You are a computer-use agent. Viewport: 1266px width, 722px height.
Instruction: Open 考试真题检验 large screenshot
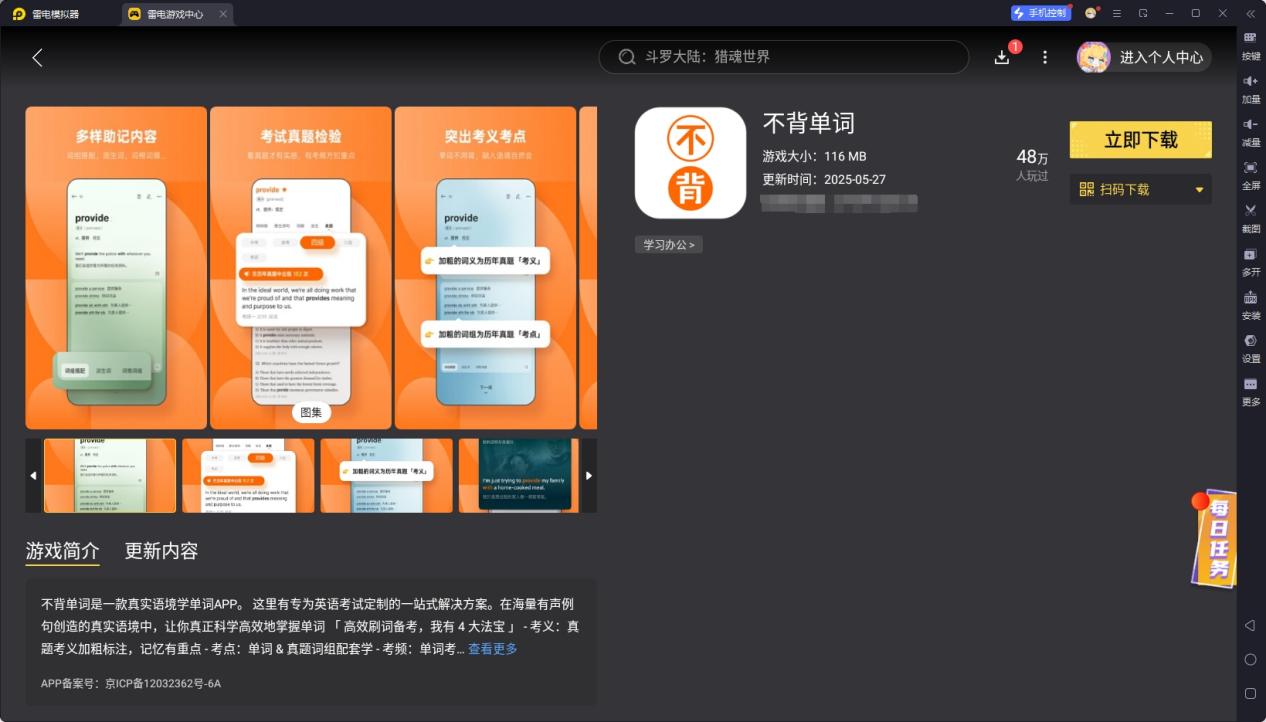click(x=301, y=268)
